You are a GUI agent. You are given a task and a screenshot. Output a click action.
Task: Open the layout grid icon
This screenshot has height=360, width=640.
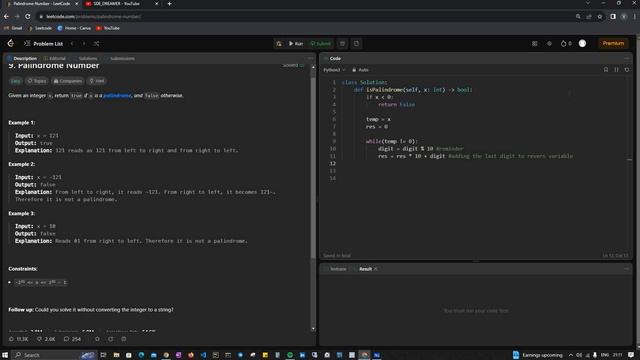[x=534, y=44]
